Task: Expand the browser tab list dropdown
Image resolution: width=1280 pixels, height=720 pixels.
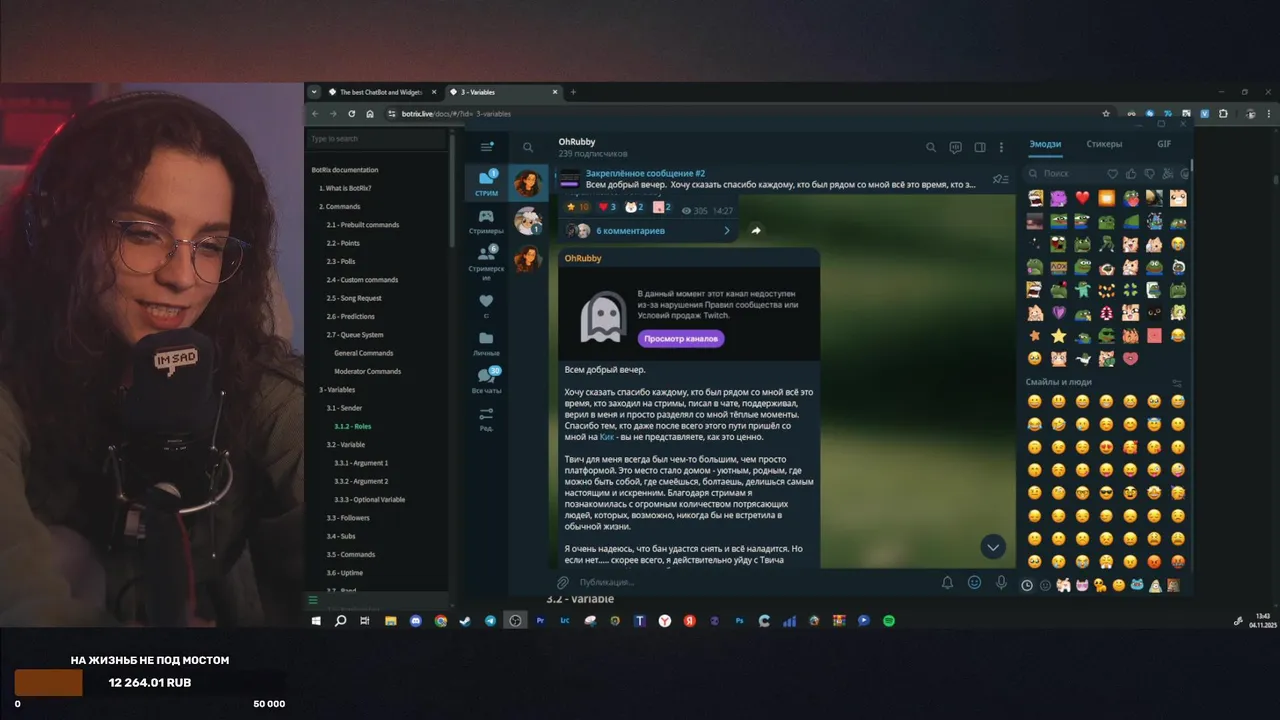Action: point(314,92)
